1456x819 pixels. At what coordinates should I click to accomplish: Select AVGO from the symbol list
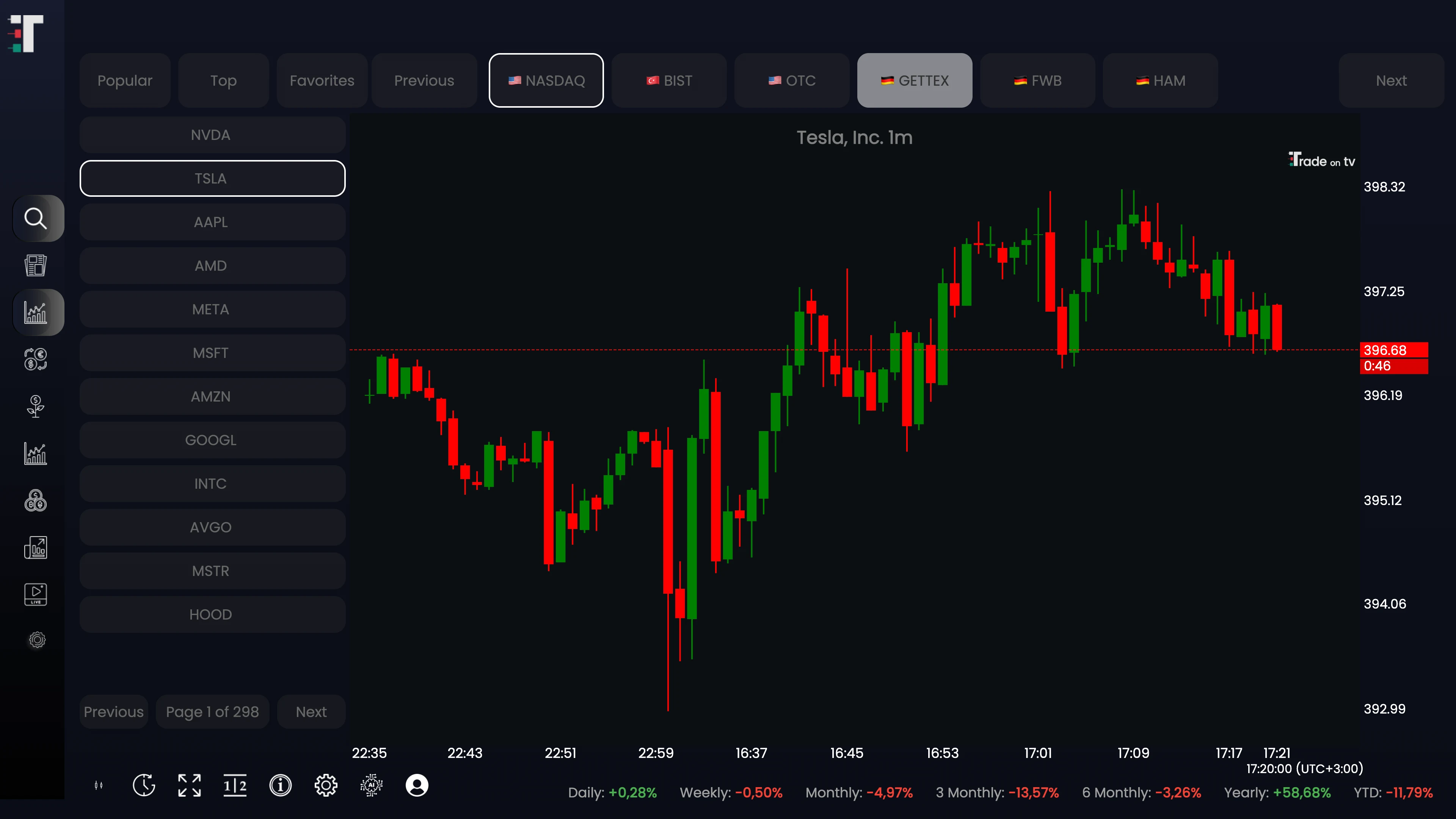pyautogui.click(x=212, y=527)
